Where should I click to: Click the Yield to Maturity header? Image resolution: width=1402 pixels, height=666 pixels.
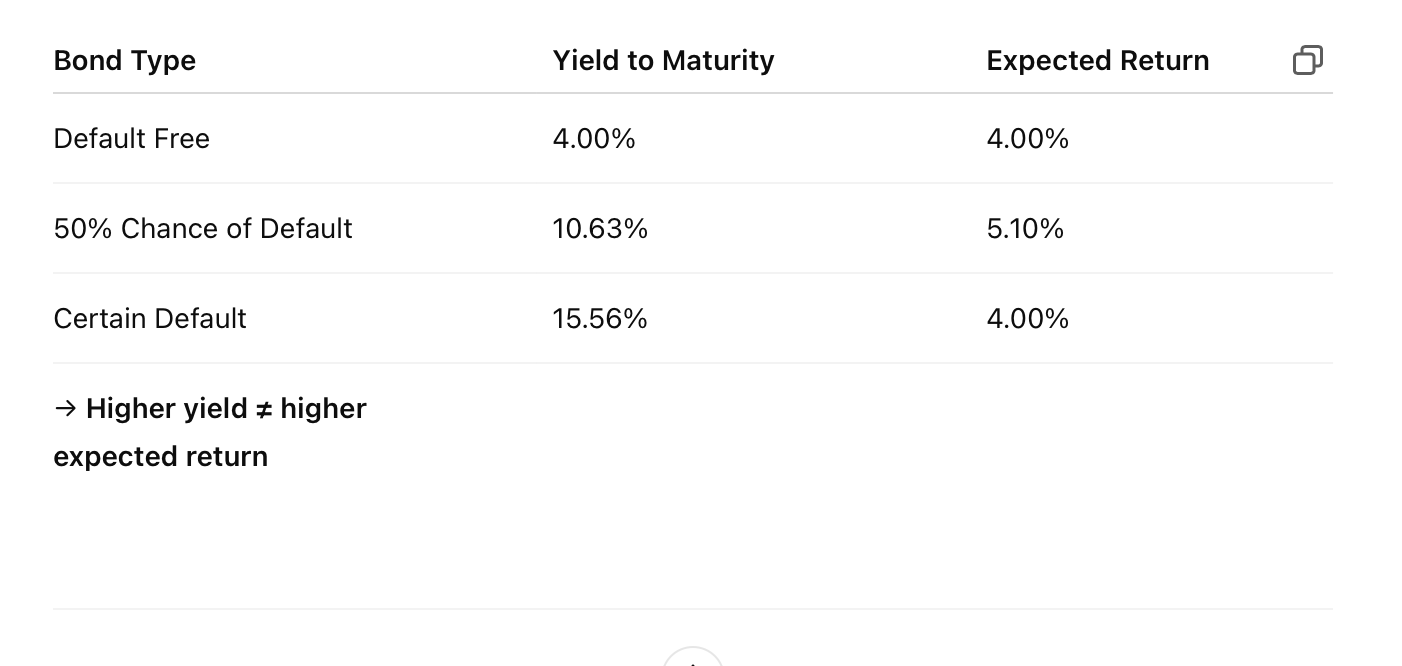[x=663, y=61]
